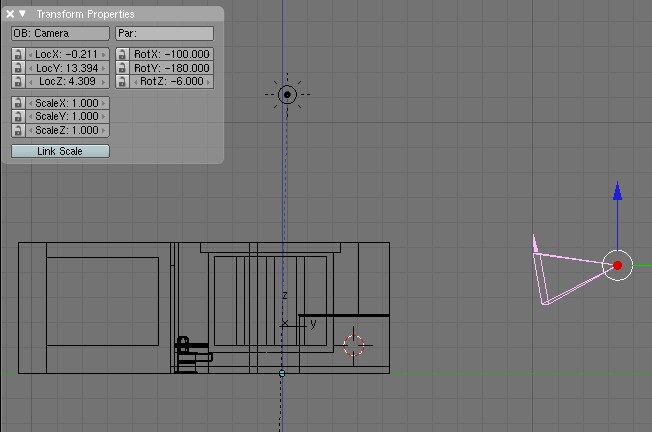Decrease ScaleX with its left arrow
The width and height of the screenshot is (652, 432).
tap(30, 103)
